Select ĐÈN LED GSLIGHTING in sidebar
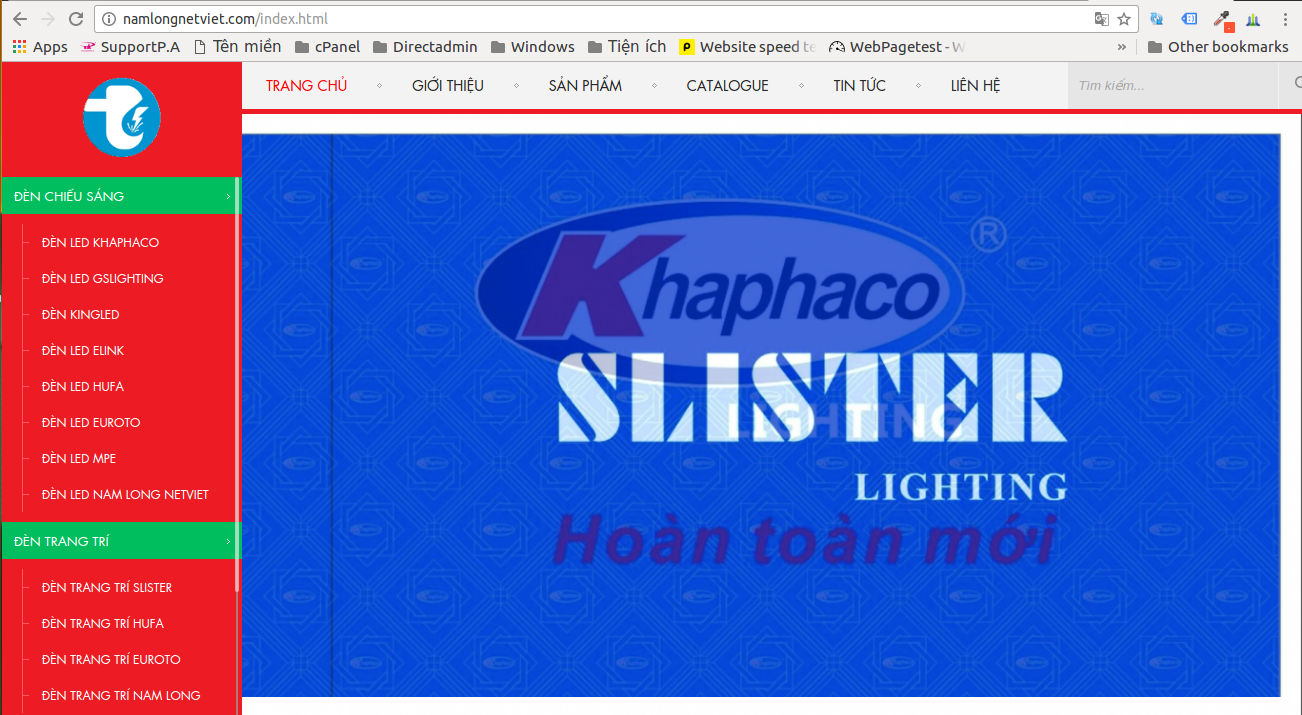This screenshot has height=715, width=1302. pyautogui.click(x=103, y=279)
